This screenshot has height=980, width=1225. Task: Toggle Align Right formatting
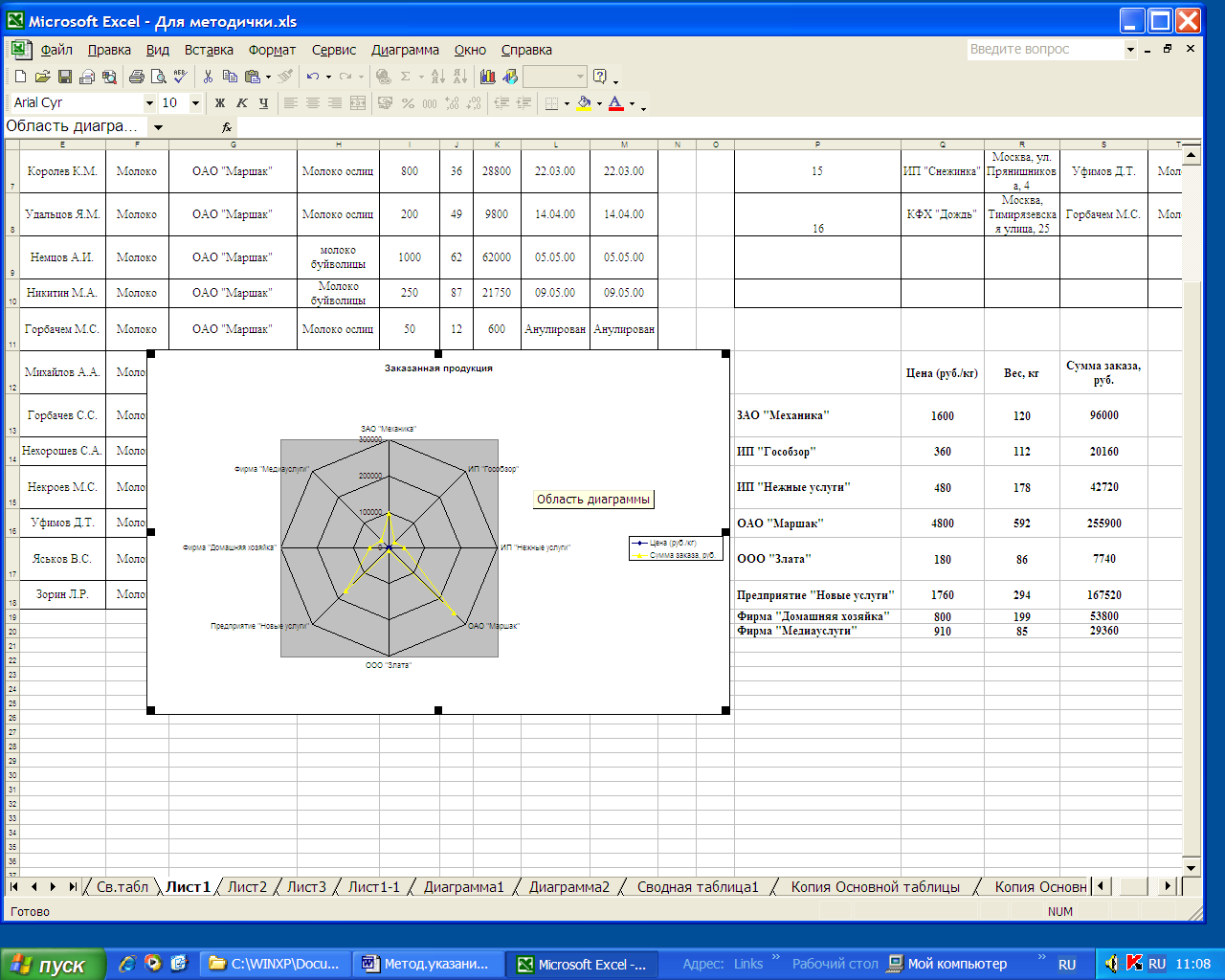(335, 102)
